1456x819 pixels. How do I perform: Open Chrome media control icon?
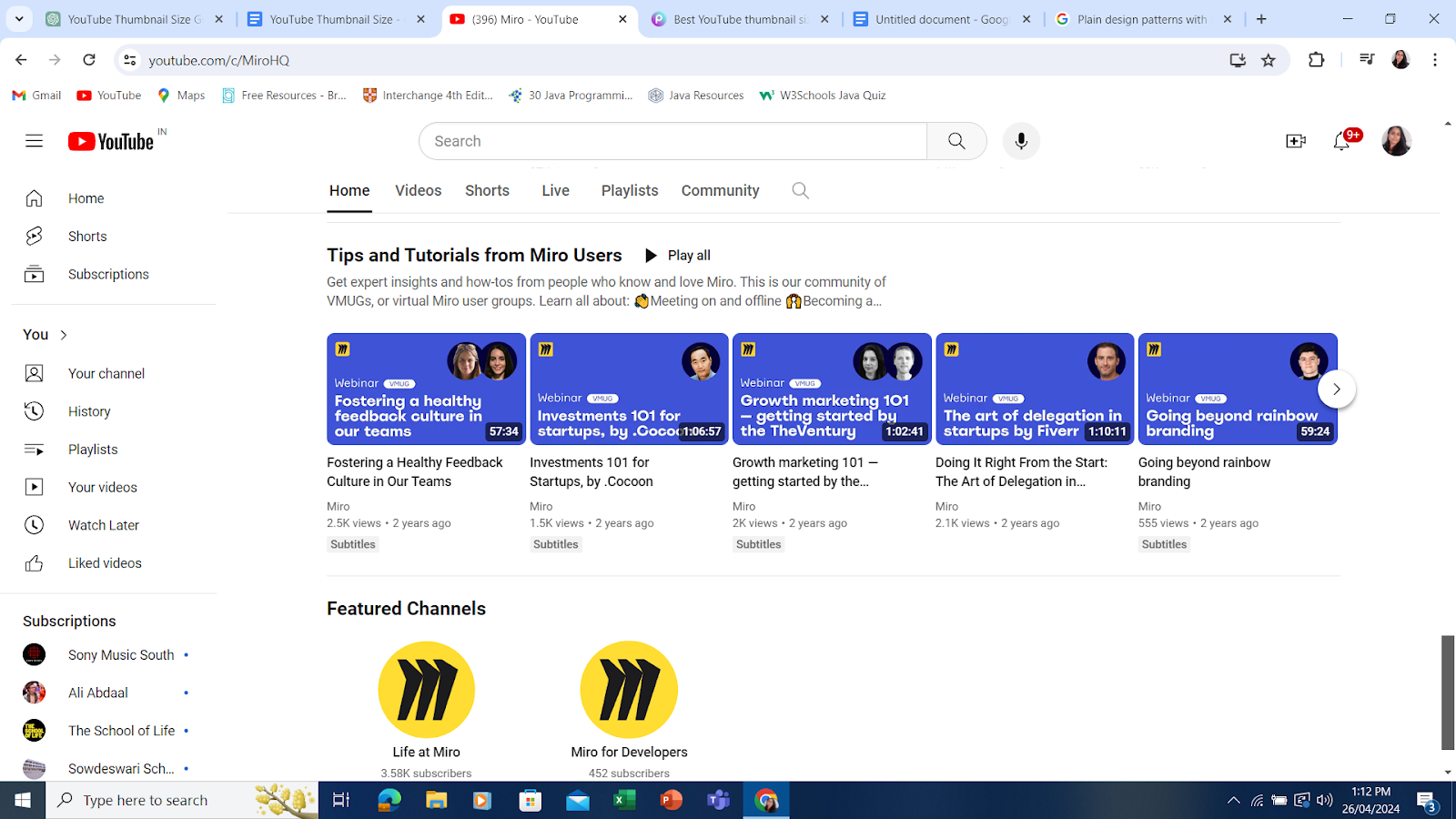1366,60
